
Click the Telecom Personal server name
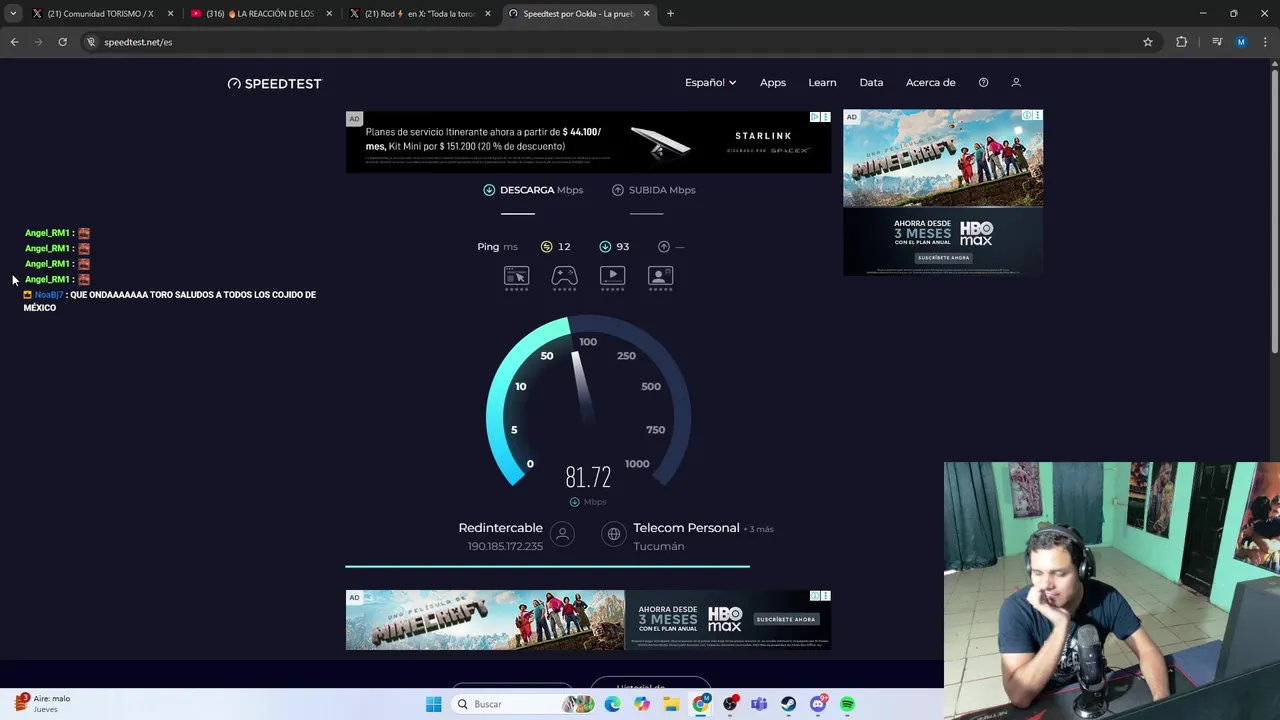point(686,528)
